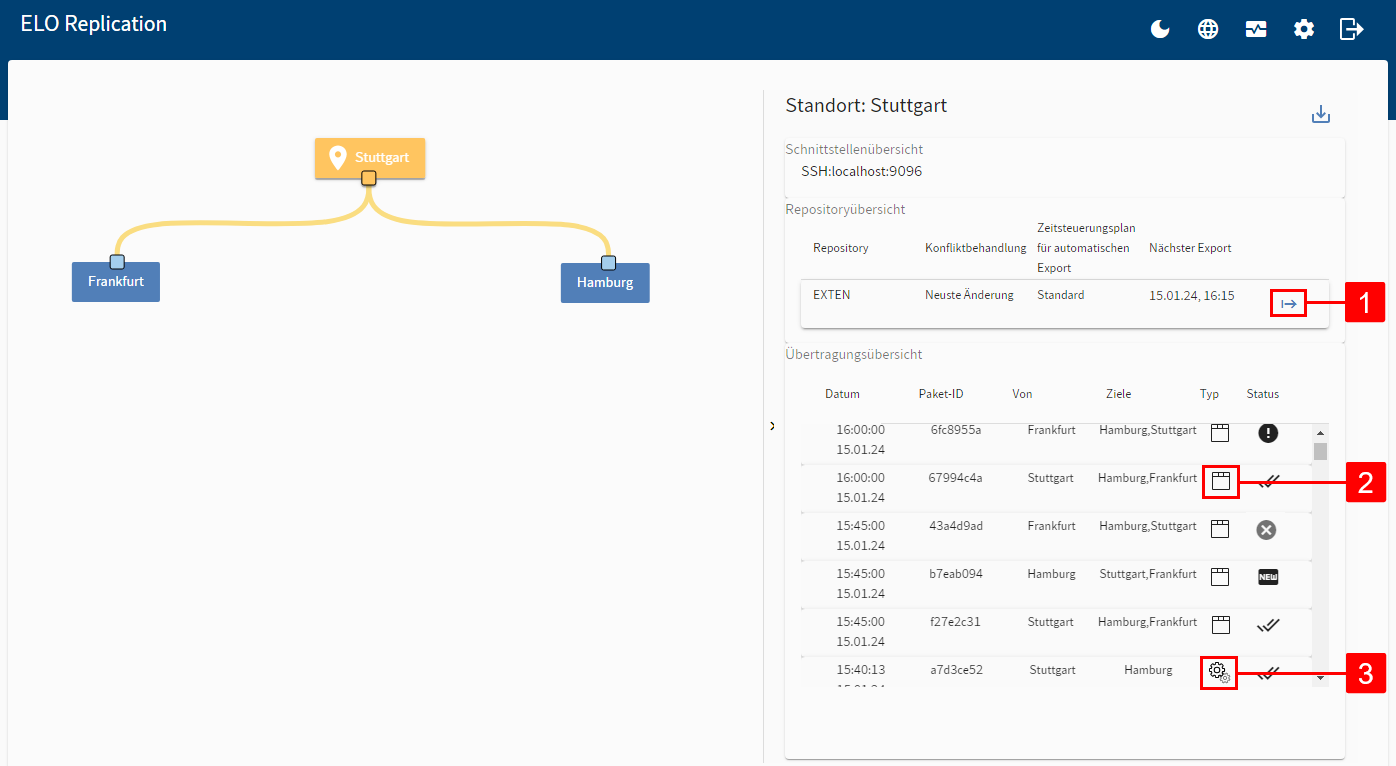Click error status icon for 6fc8955a
This screenshot has height=766, width=1396.
(1268, 433)
